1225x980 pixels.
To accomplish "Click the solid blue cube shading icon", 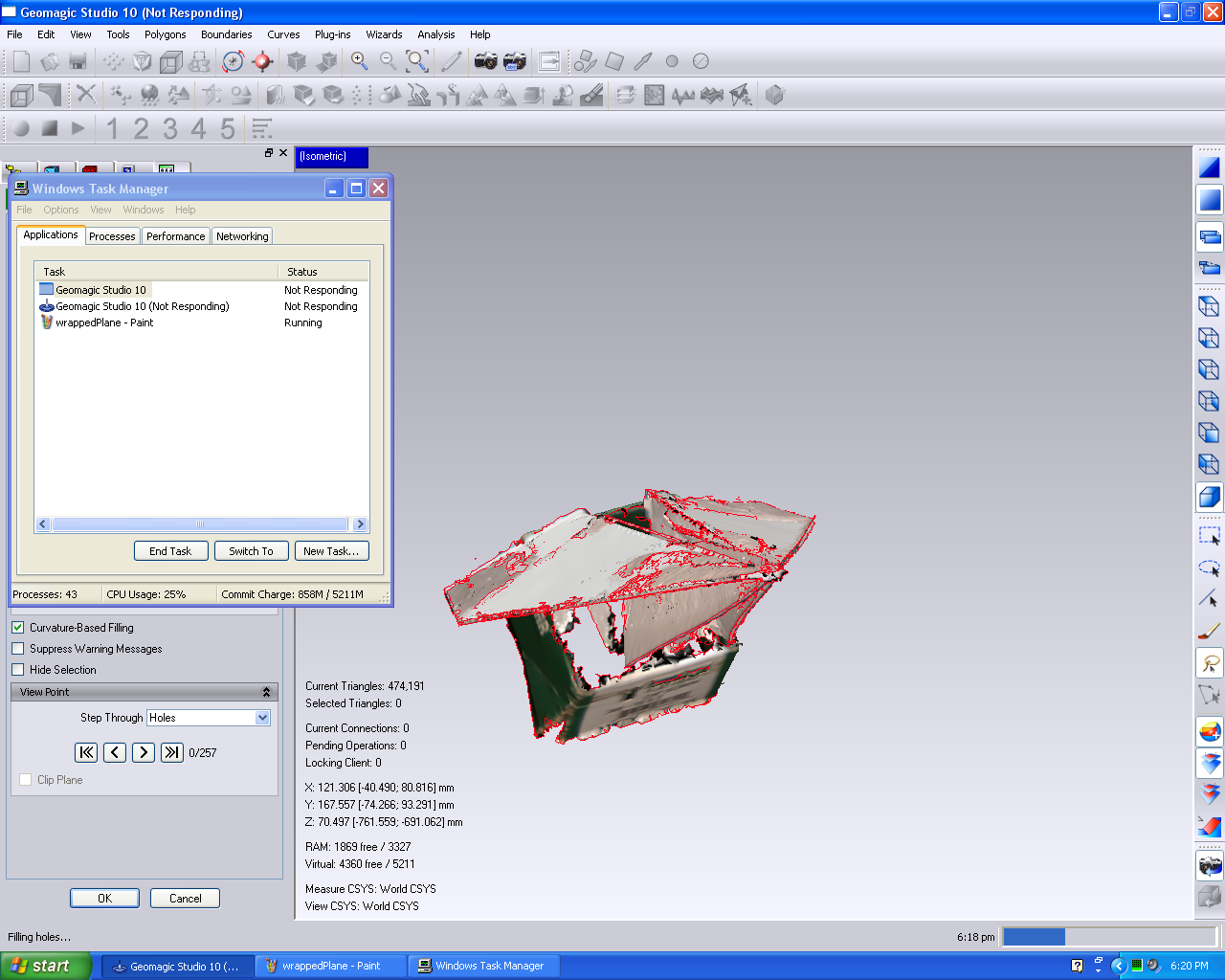I will (1210, 497).
